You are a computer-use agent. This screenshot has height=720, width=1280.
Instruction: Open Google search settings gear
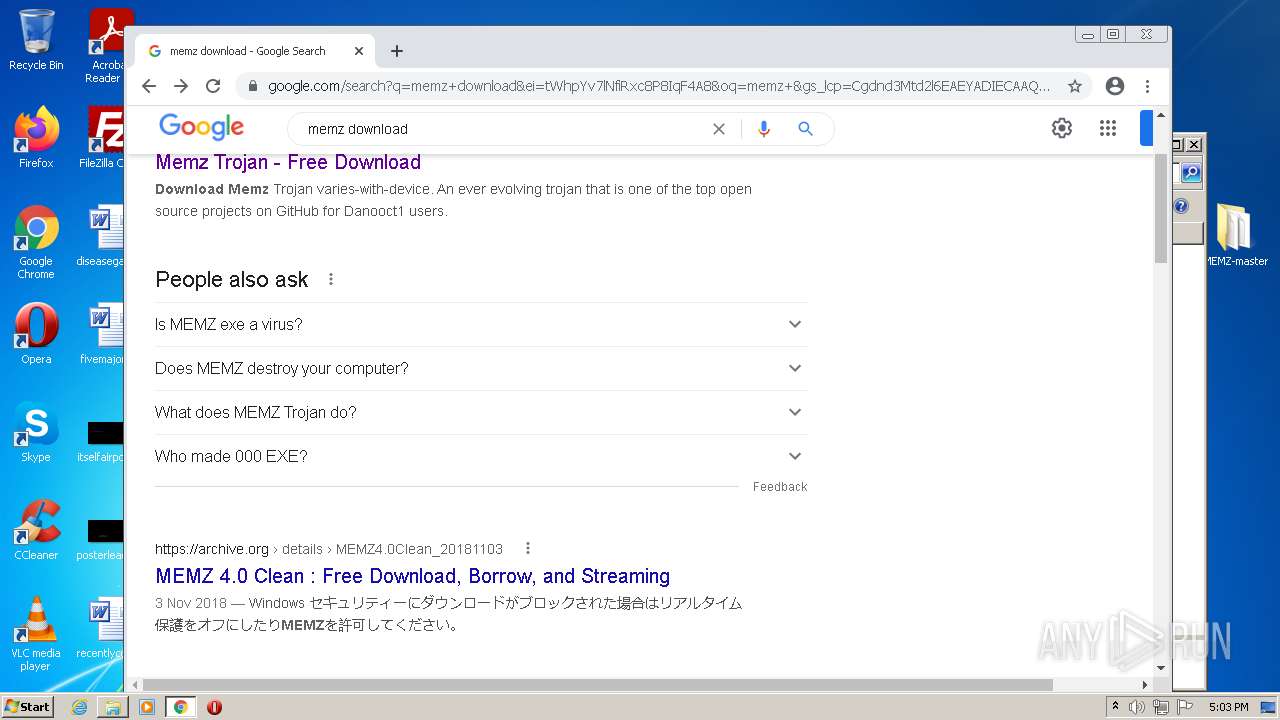[x=1062, y=128]
